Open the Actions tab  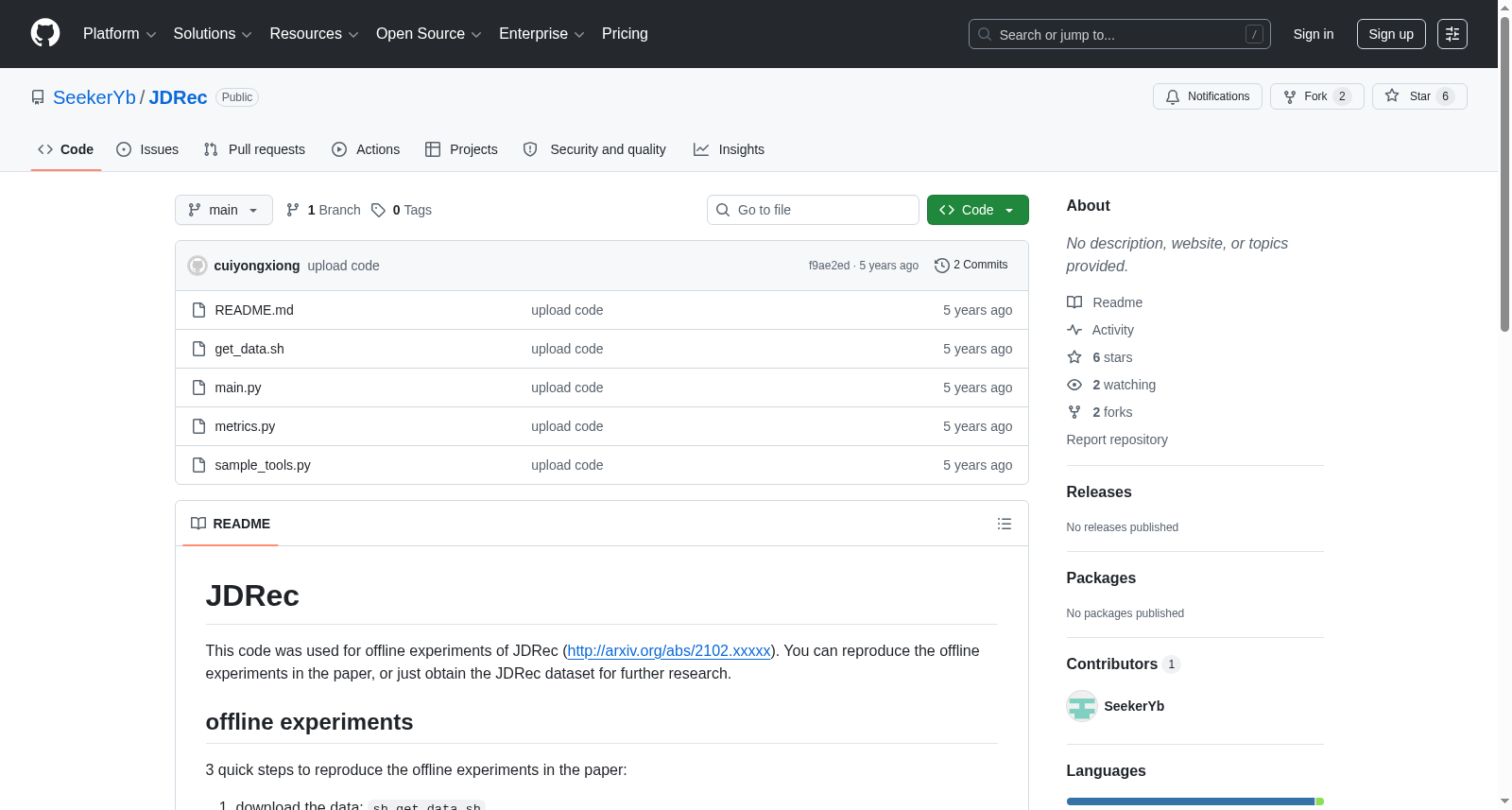tap(366, 149)
